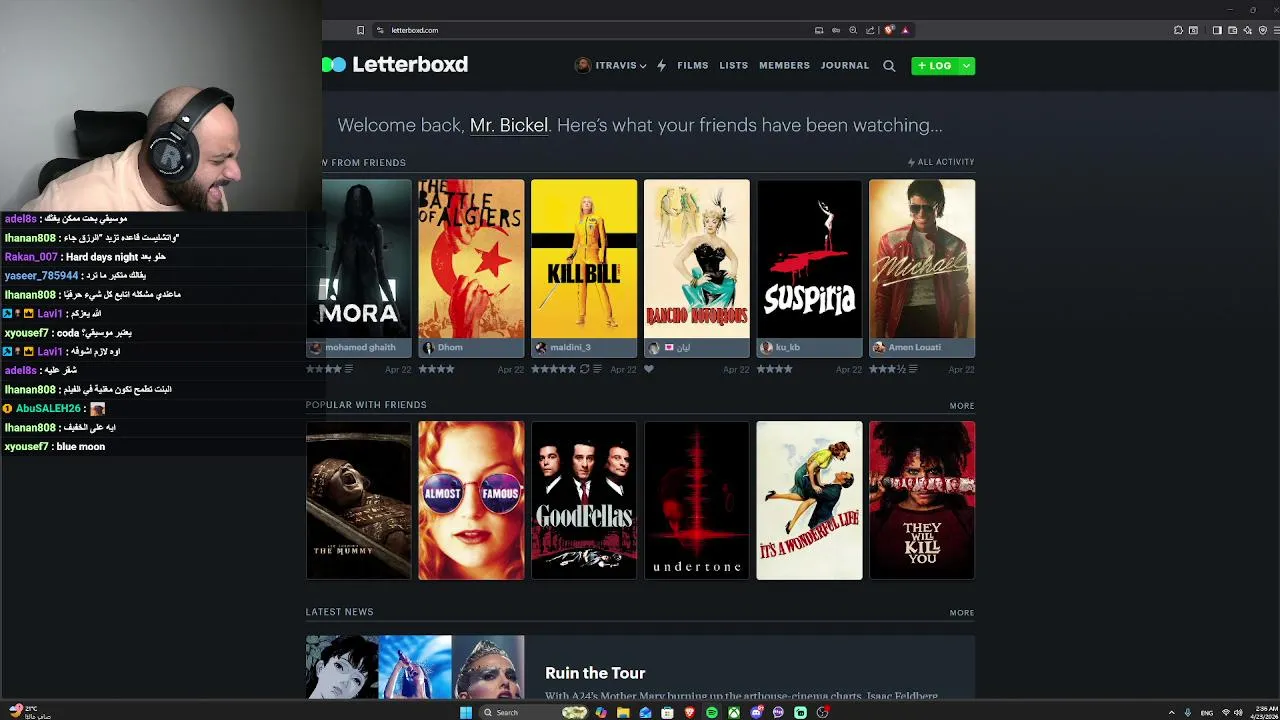Show hidden system tray icons chevron
The width and height of the screenshot is (1280, 720).
[1171, 712]
